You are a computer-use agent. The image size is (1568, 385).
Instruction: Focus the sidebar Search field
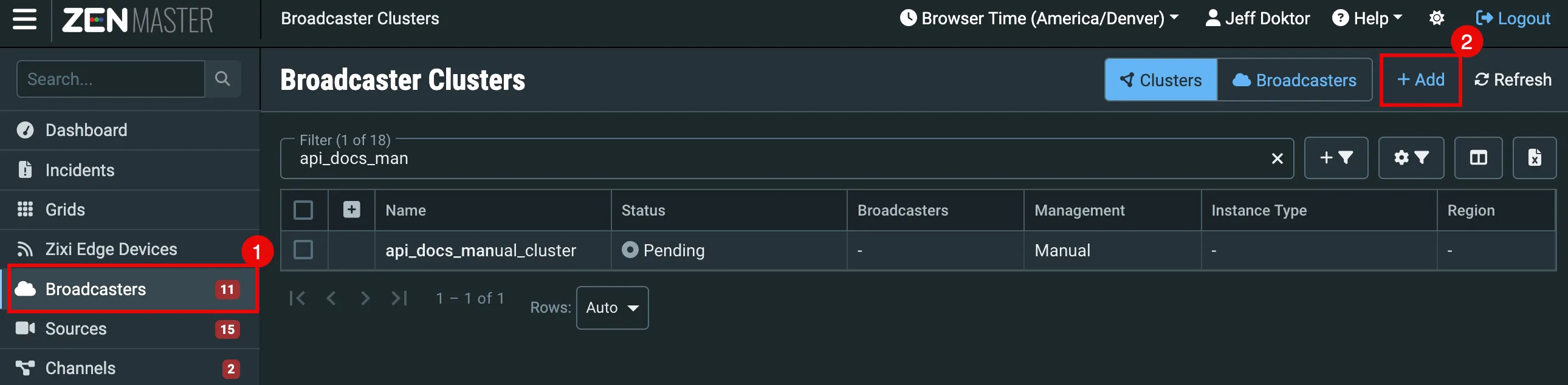(111, 78)
